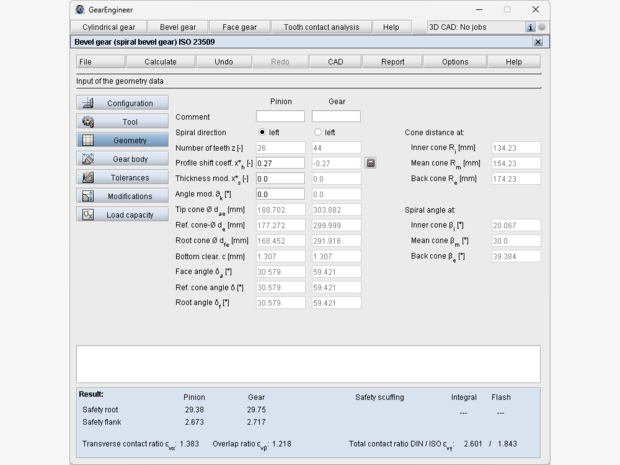Select the Pinion left spiral direction

(263, 132)
